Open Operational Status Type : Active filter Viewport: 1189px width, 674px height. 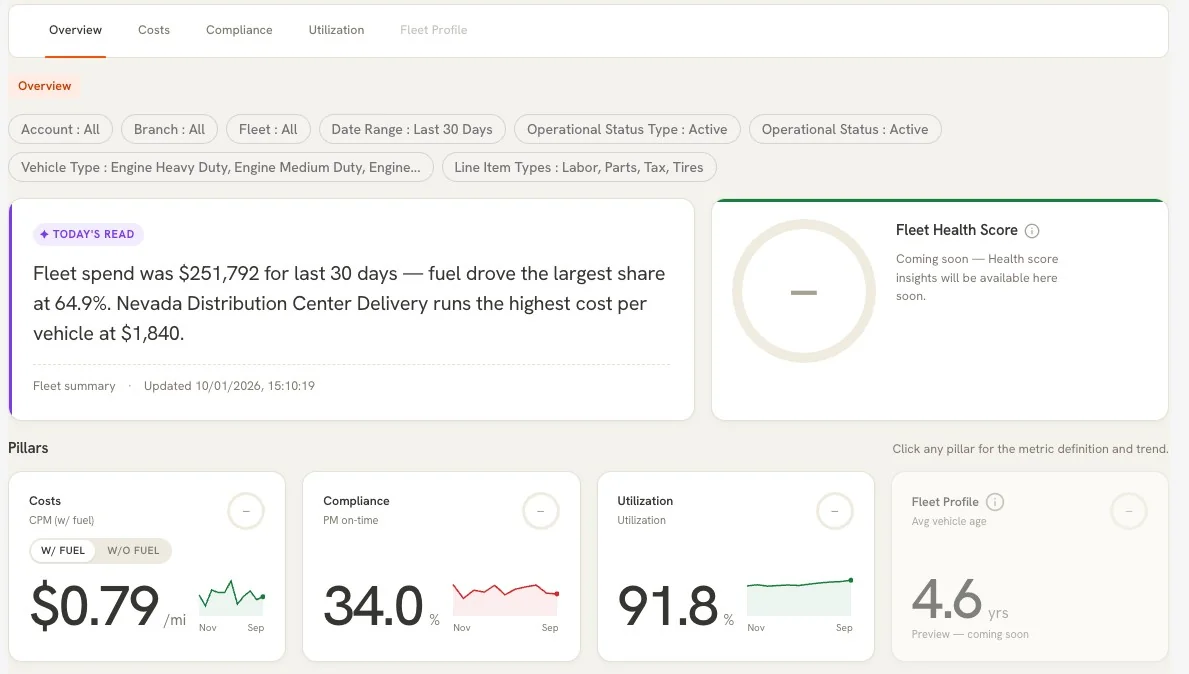click(627, 130)
